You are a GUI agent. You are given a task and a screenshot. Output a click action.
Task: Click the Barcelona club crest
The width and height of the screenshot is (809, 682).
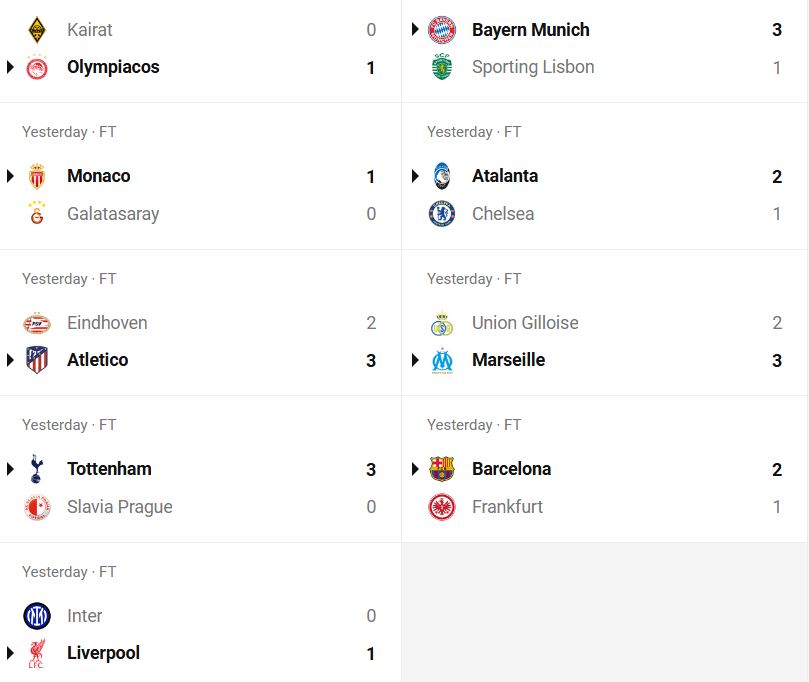click(442, 469)
